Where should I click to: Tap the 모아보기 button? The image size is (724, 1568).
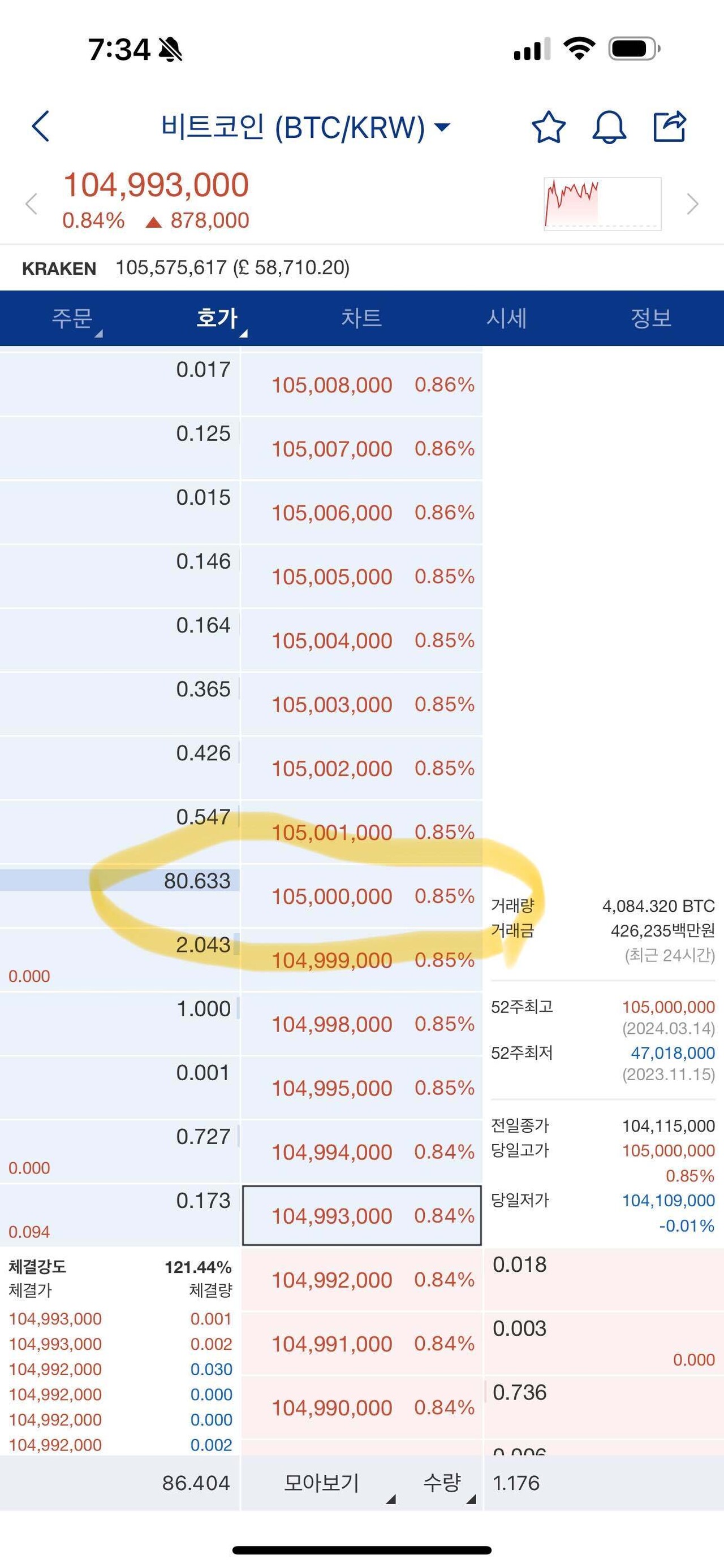(321, 1484)
